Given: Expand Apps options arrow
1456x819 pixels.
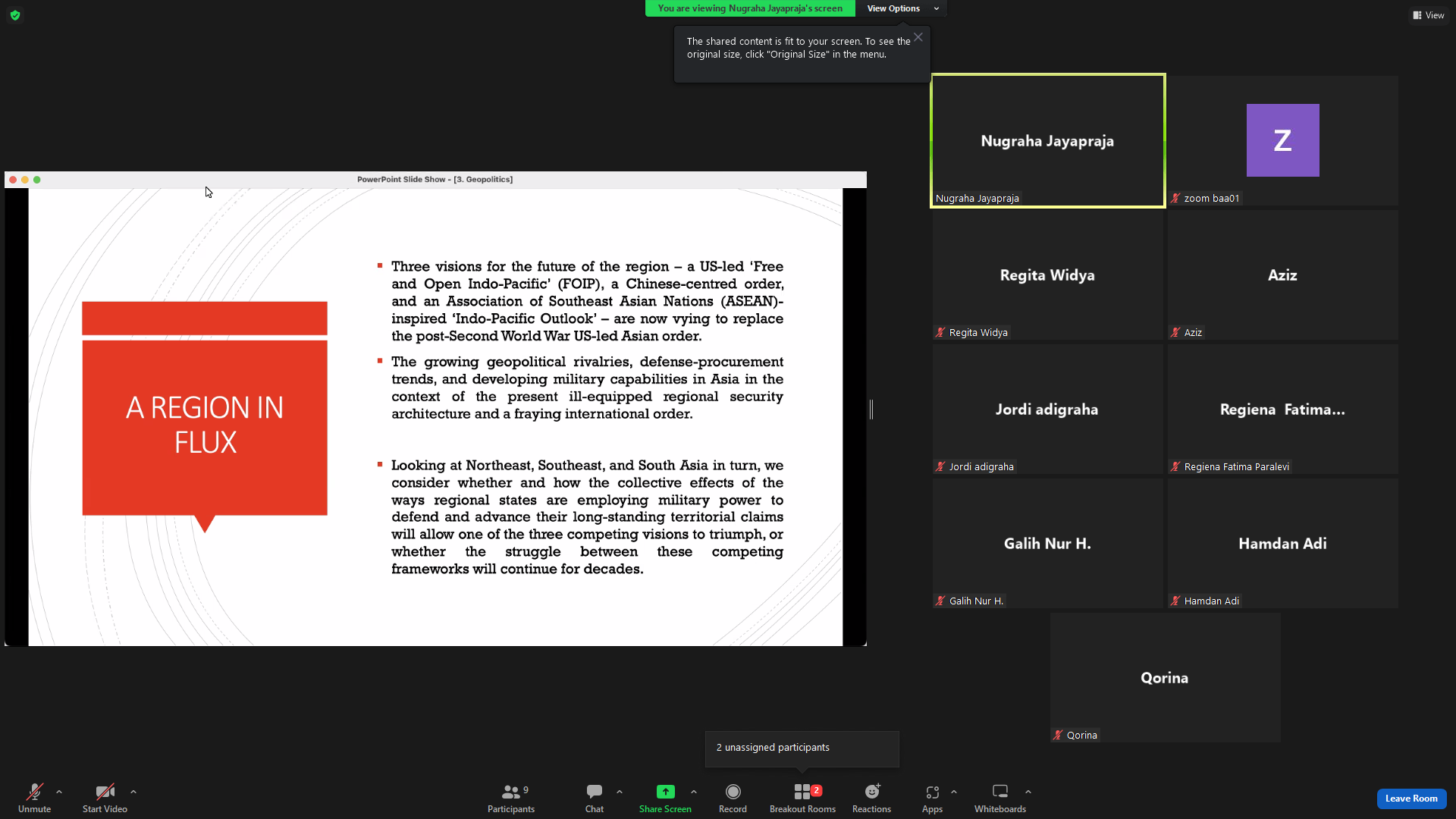Looking at the screenshot, I should (x=954, y=792).
